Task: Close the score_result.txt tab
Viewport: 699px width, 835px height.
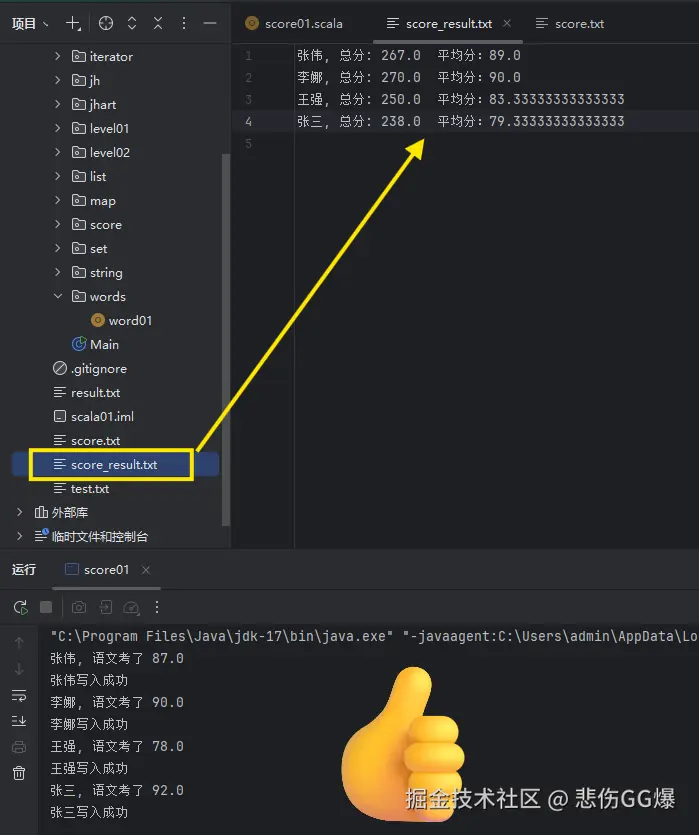Action: (507, 23)
